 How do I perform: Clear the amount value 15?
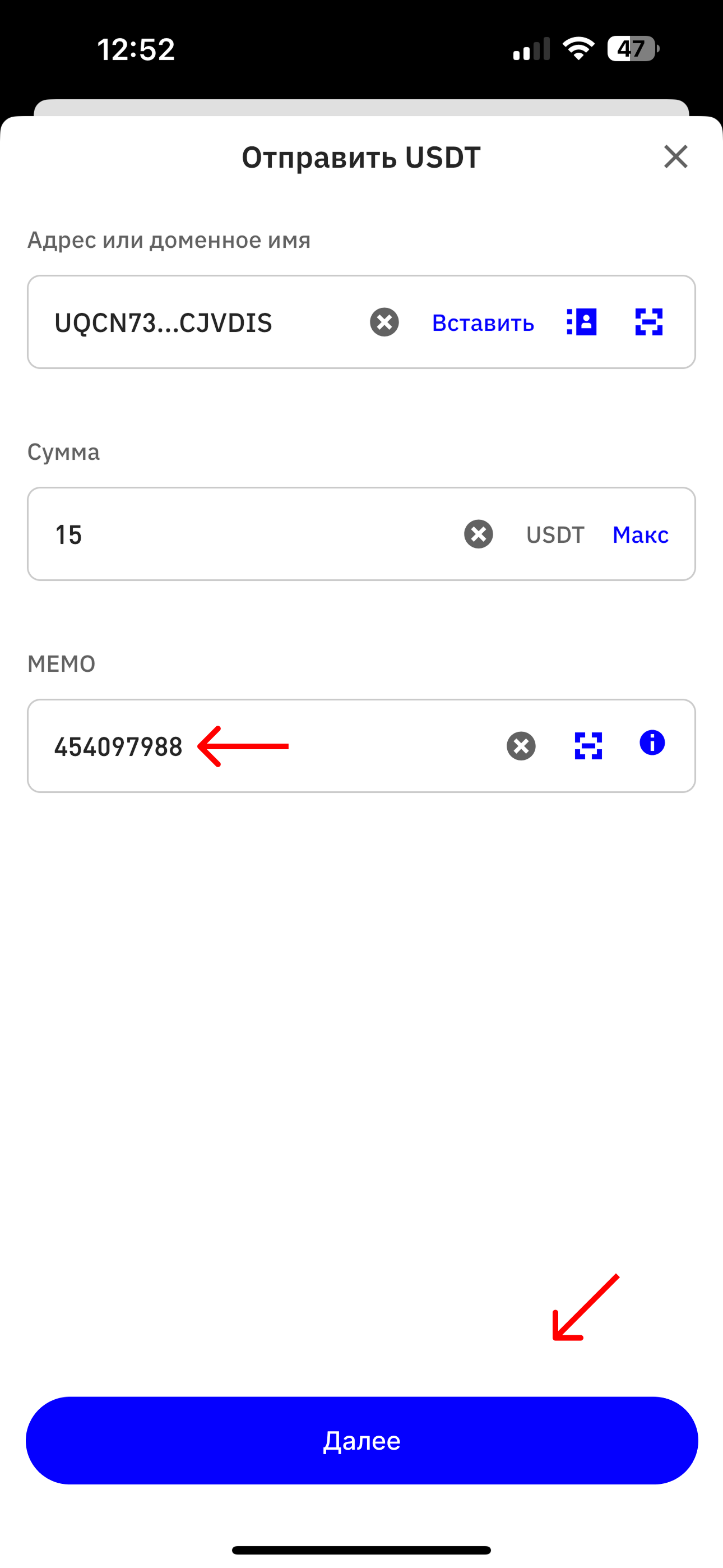[x=478, y=534]
